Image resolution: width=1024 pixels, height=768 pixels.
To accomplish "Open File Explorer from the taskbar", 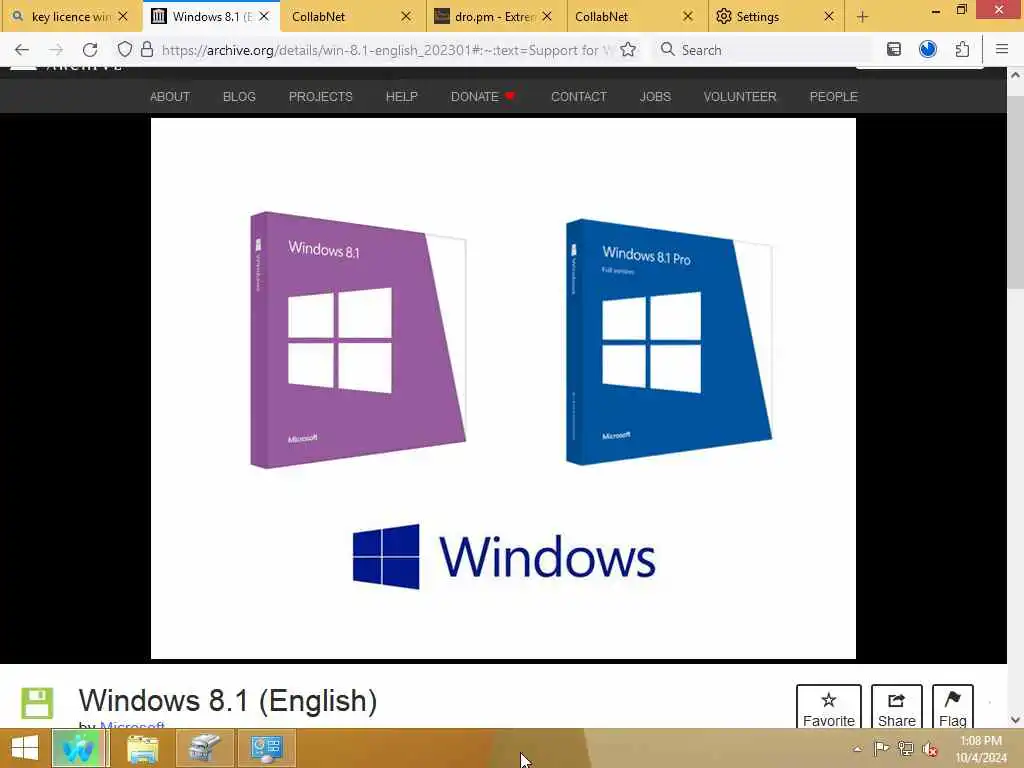I will point(142,748).
